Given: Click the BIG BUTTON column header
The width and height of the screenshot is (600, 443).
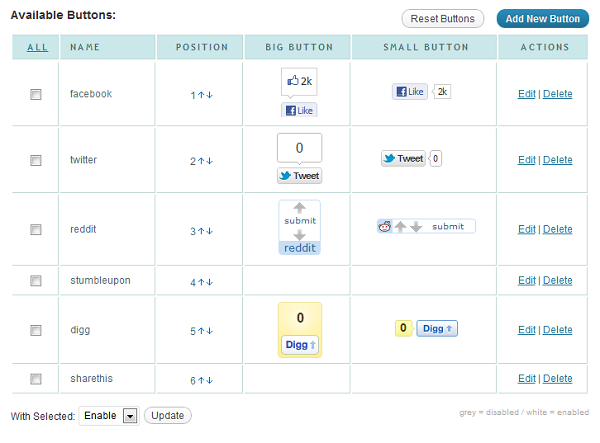Looking at the screenshot, I should point(299,47).
